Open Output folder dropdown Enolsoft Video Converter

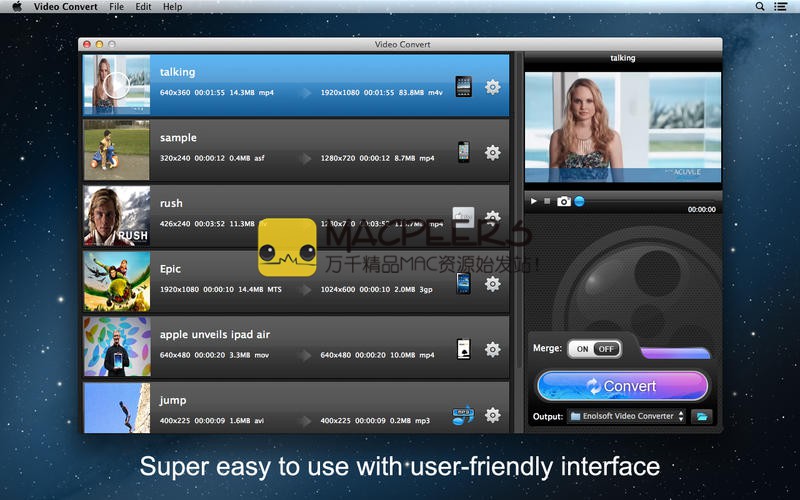(626, 416)
